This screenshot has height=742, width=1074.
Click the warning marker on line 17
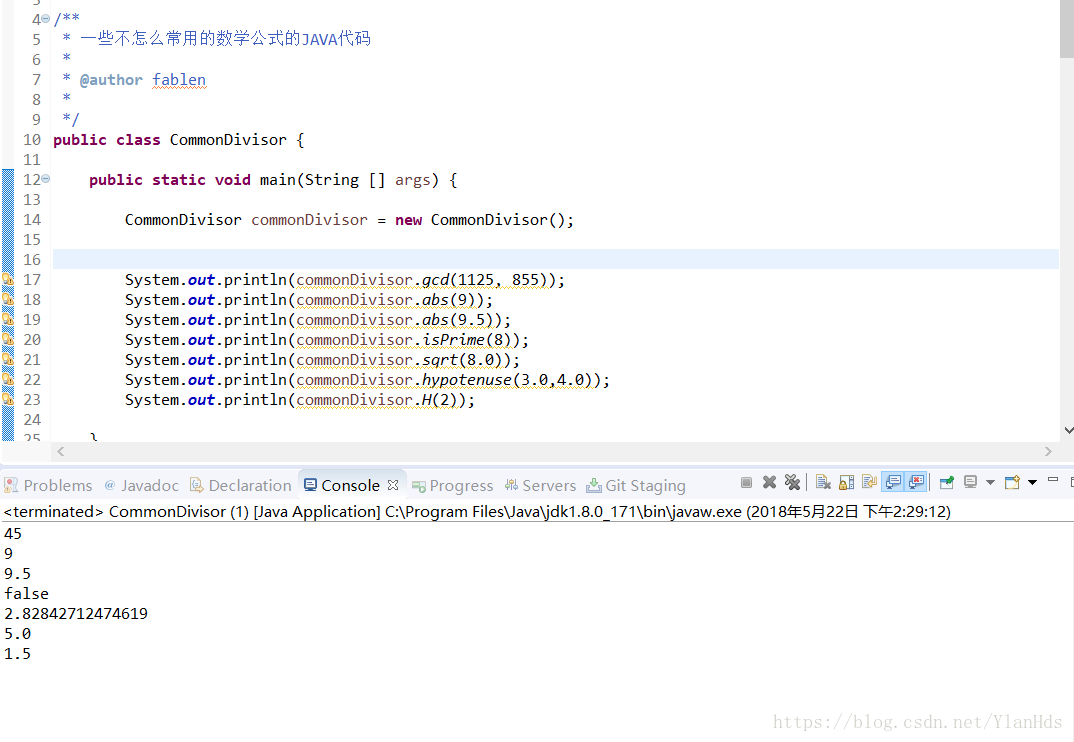8,280
